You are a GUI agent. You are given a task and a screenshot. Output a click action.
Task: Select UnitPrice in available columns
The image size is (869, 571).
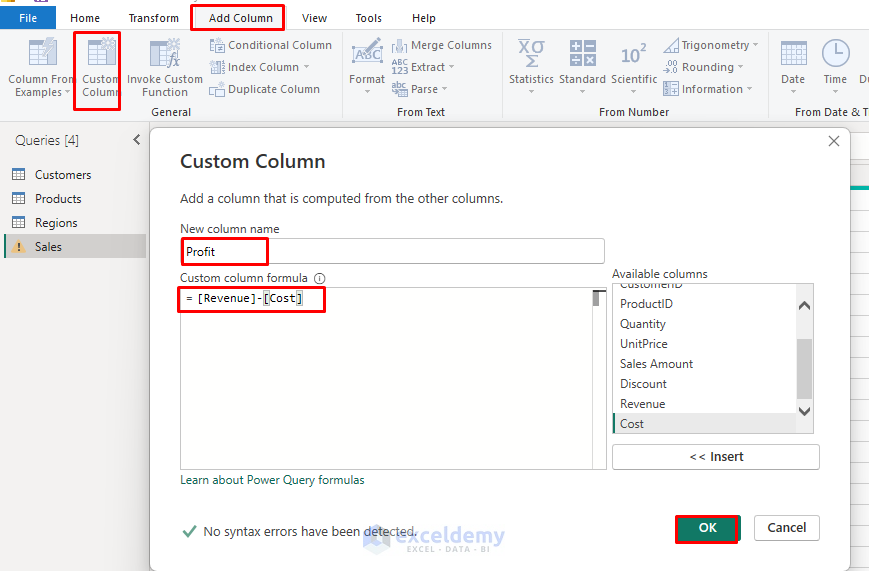pyautogui.click(x=704, y=344)
